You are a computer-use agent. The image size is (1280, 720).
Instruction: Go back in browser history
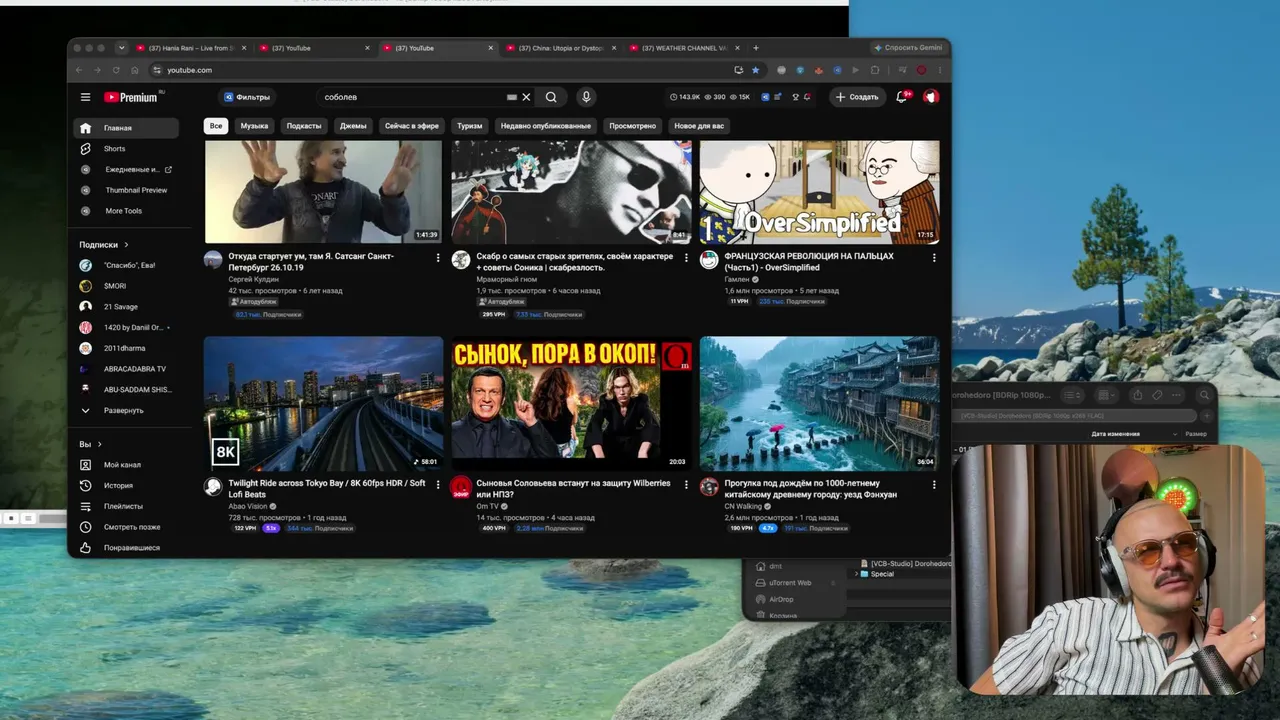pyautogui.click(x=79, y=70)
